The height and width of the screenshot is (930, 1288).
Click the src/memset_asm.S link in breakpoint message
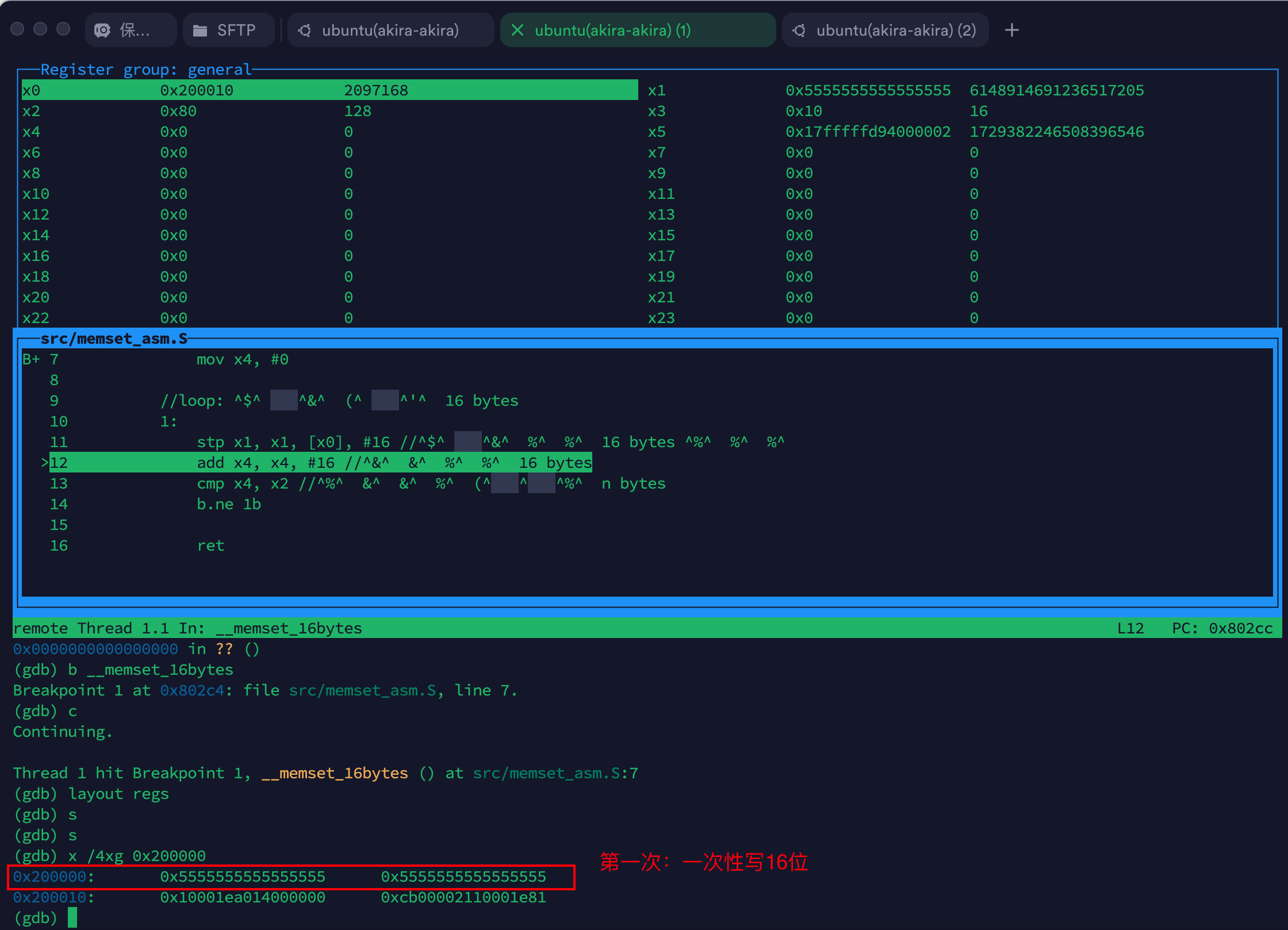362,690
